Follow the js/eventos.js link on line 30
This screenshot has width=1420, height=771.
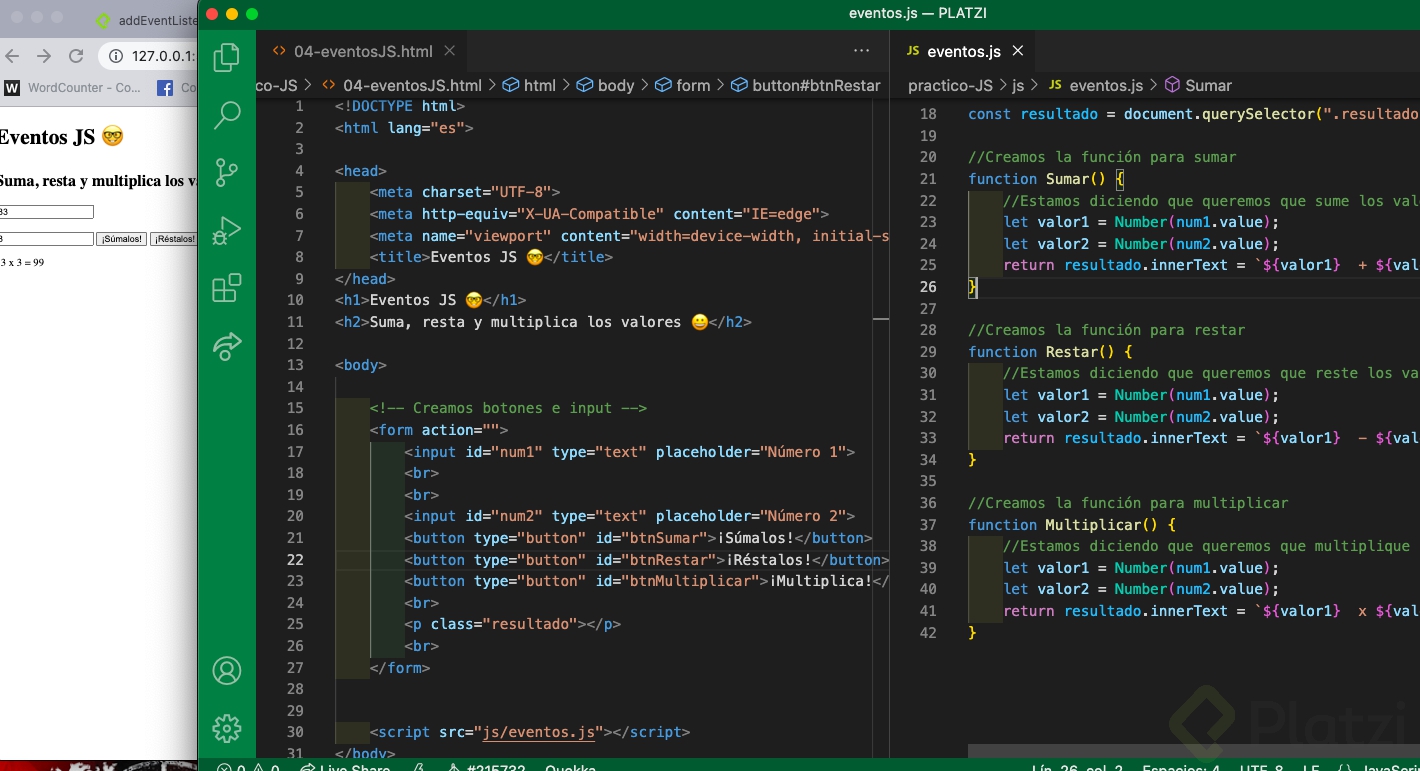click(540, 732)
